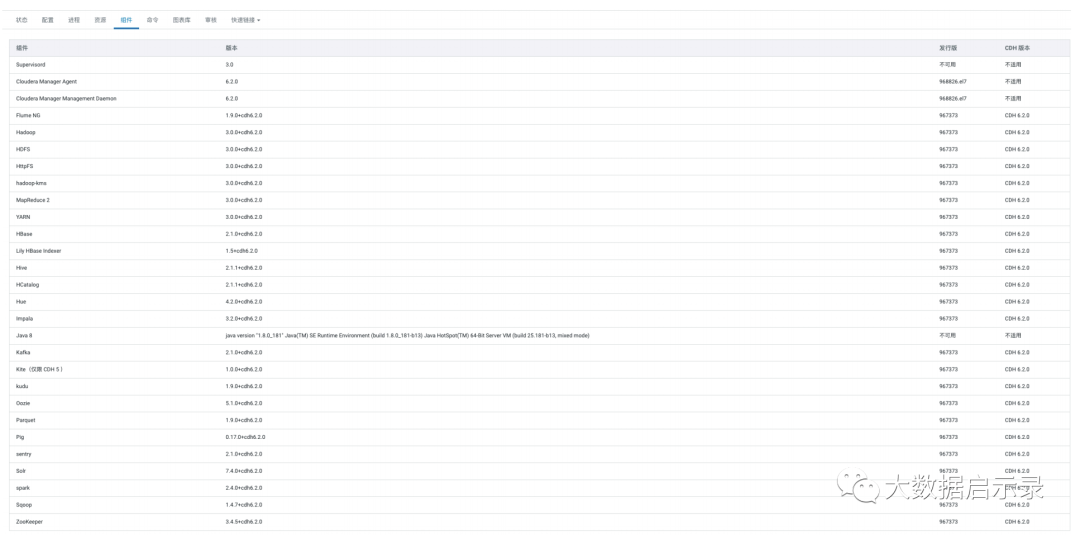Click version 1.5+cdh6.2.0 of Lily HBase Indexer
The image size is (1080, 535).
tap(242, 251)
